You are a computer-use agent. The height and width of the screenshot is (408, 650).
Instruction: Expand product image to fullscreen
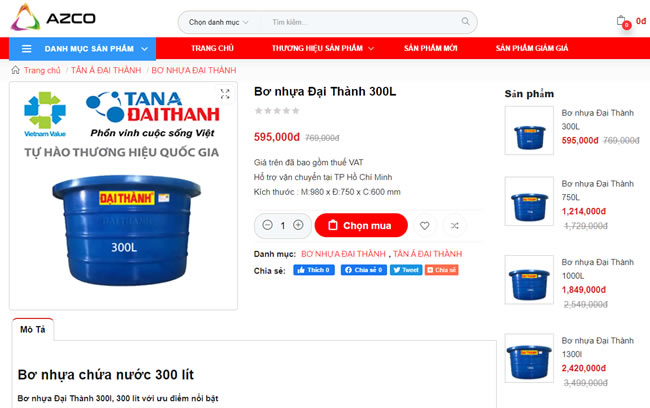coord(225,94)
